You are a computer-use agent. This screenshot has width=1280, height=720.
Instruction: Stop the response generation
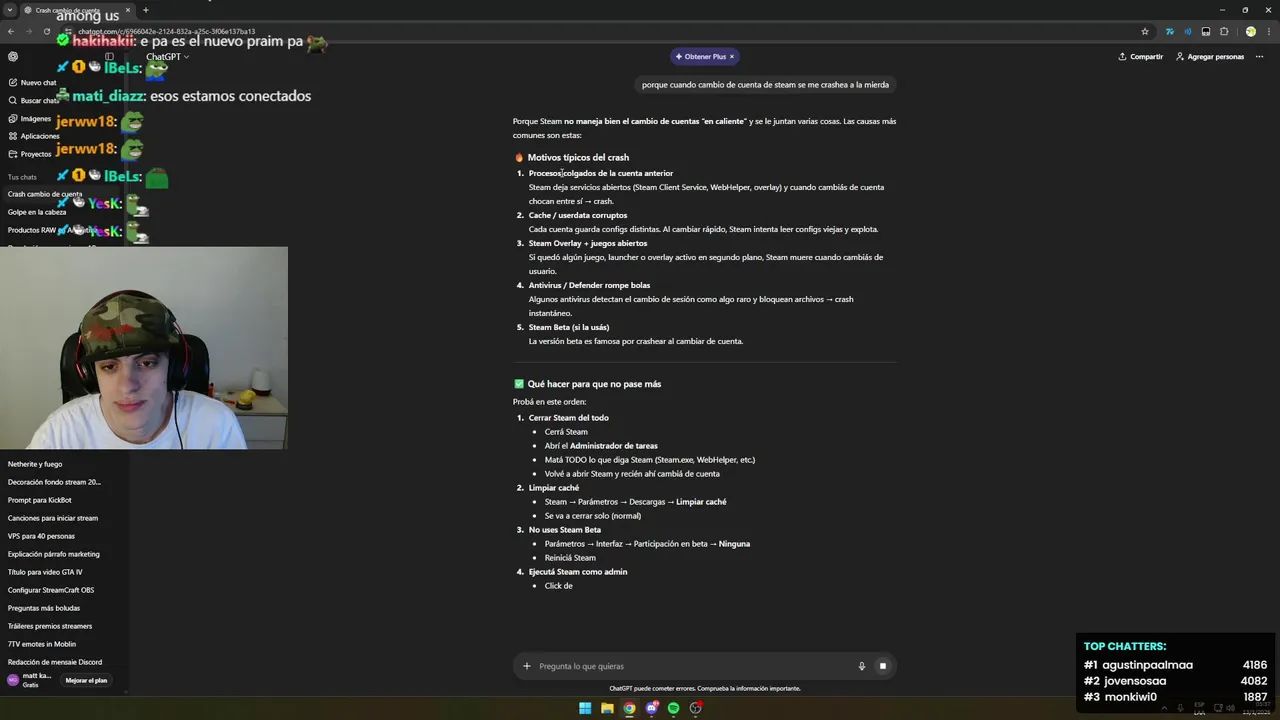click(882, 666)
